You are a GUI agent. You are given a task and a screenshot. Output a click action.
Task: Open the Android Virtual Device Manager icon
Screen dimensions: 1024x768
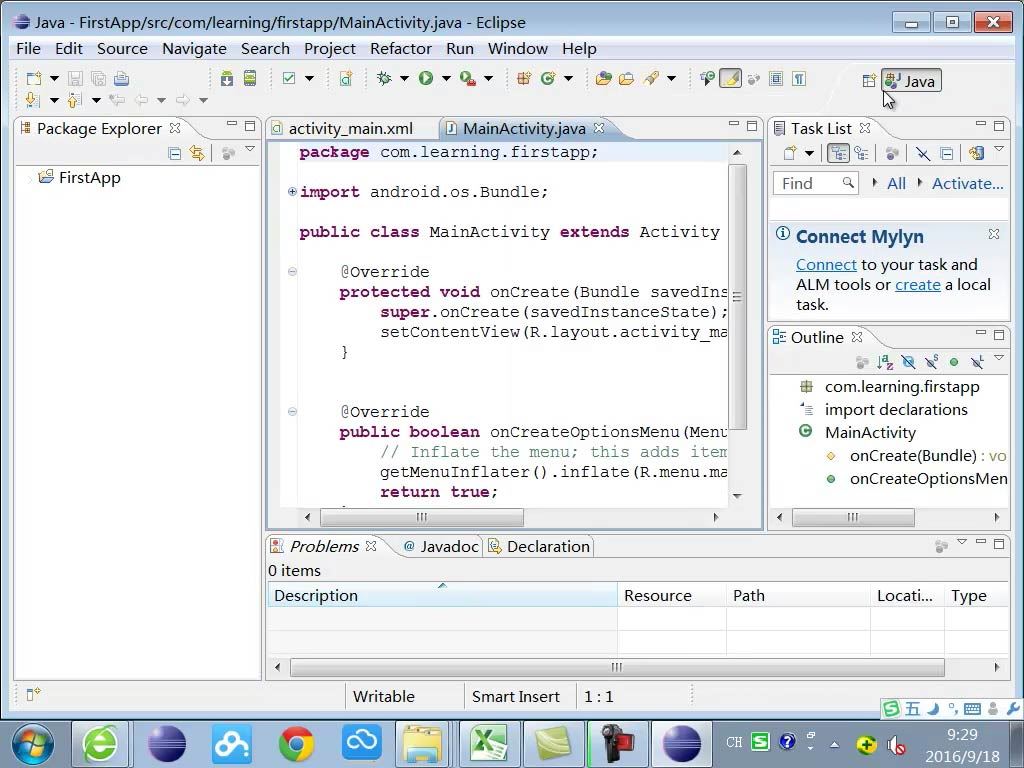click(250, 79)
